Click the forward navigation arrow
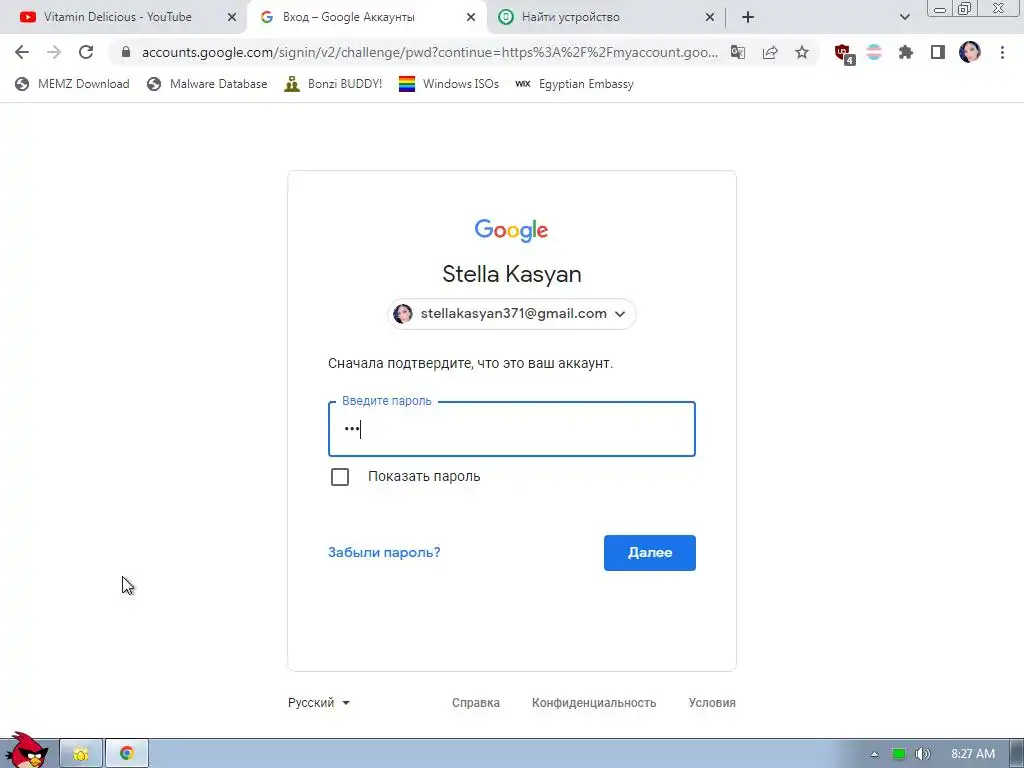This screenshot has width=1024, height=768. click(54, 52)
